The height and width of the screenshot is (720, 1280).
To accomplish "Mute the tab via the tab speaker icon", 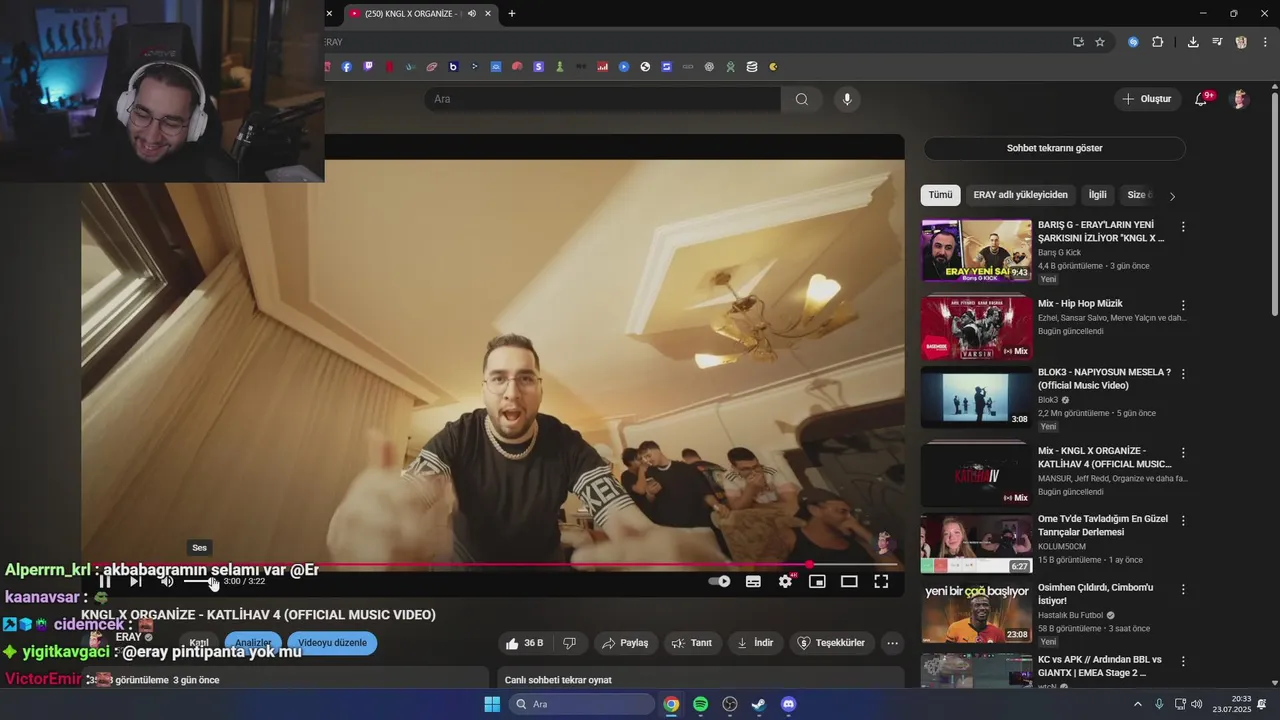I will [x=472, y=14].
